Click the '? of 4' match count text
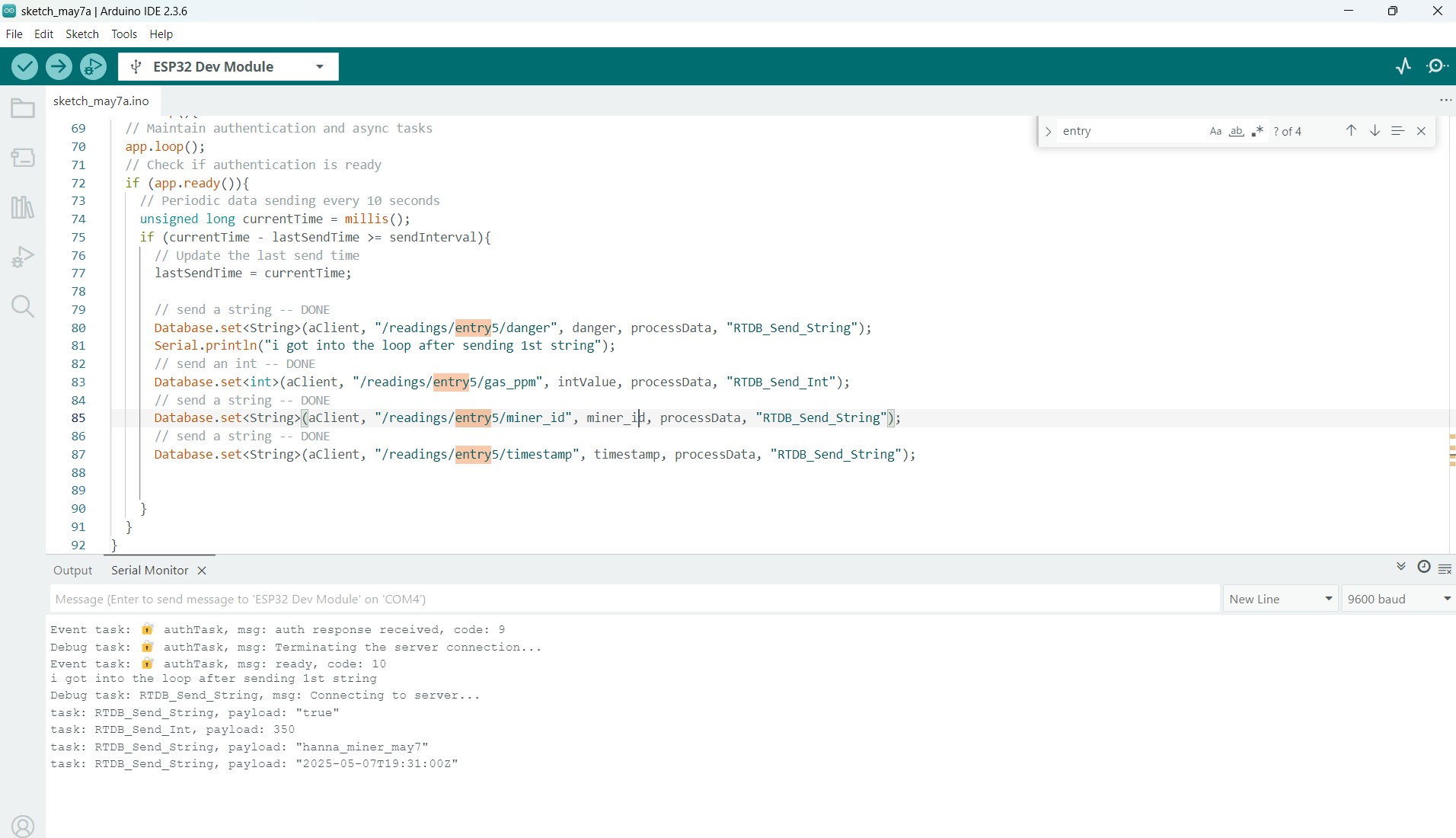The width and height of the screenshot is (1456, 838). (x=1287, y=132)
